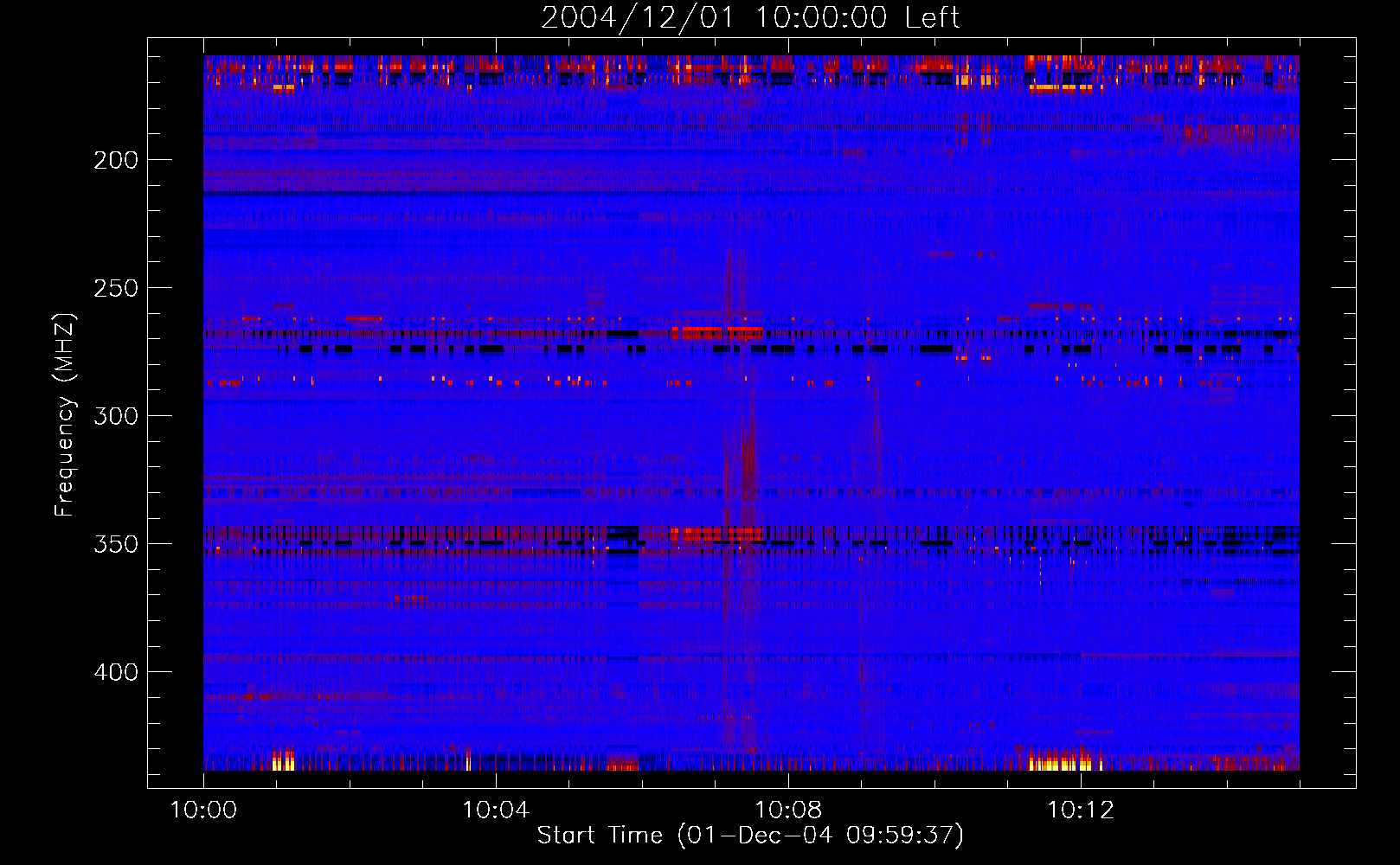Click the 'Start Time (01-Dec-04 09:59:37)' axis label

tap(750, 836)
